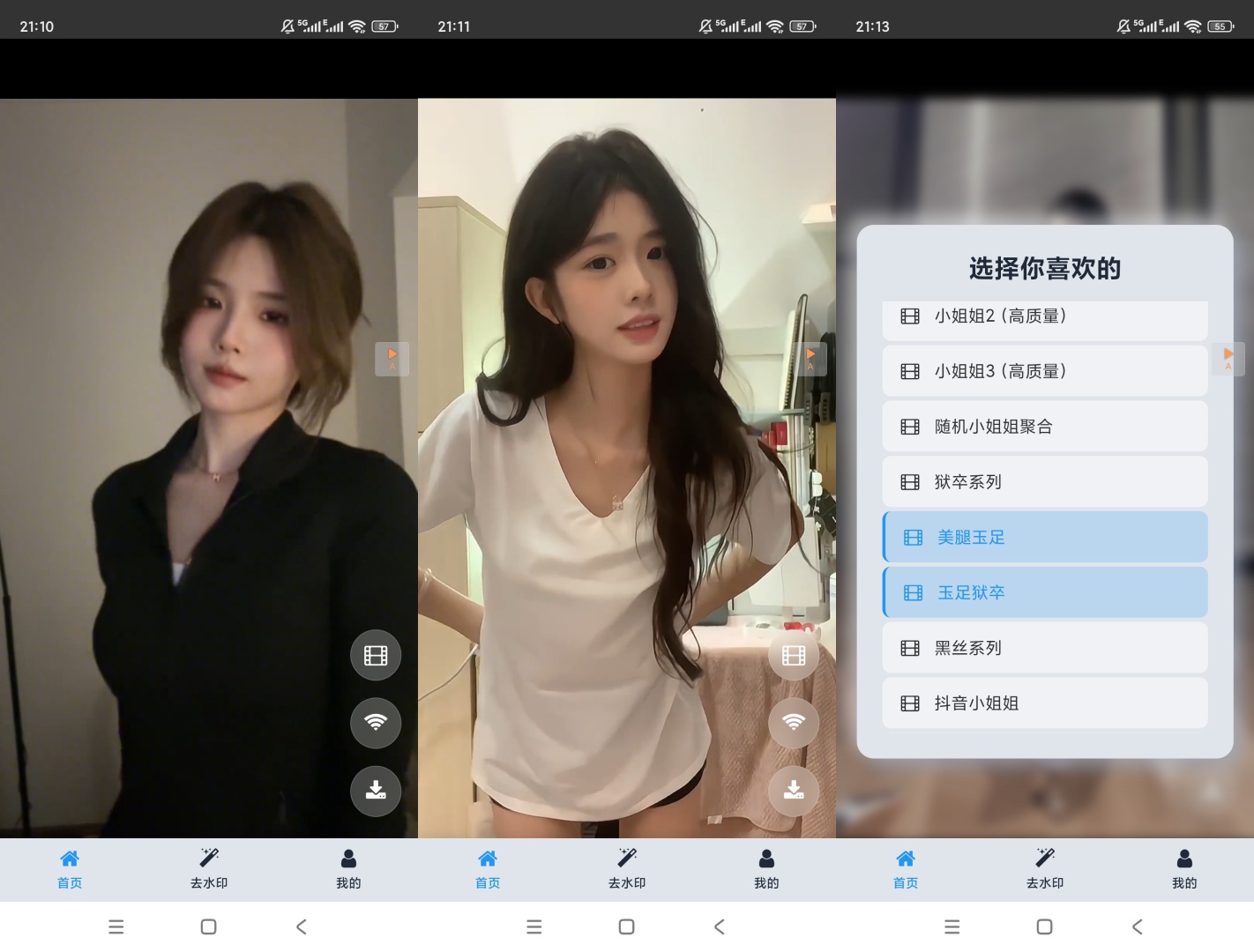This screenshot has height=952, width=1254.
Task: Tap the download button on the 21:10 screen
Action: (376, 791)
